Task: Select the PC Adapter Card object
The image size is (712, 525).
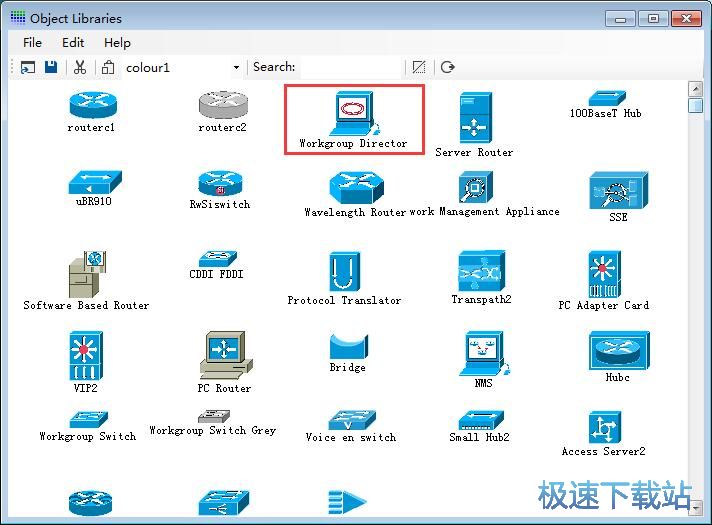Action: point(604,274)
